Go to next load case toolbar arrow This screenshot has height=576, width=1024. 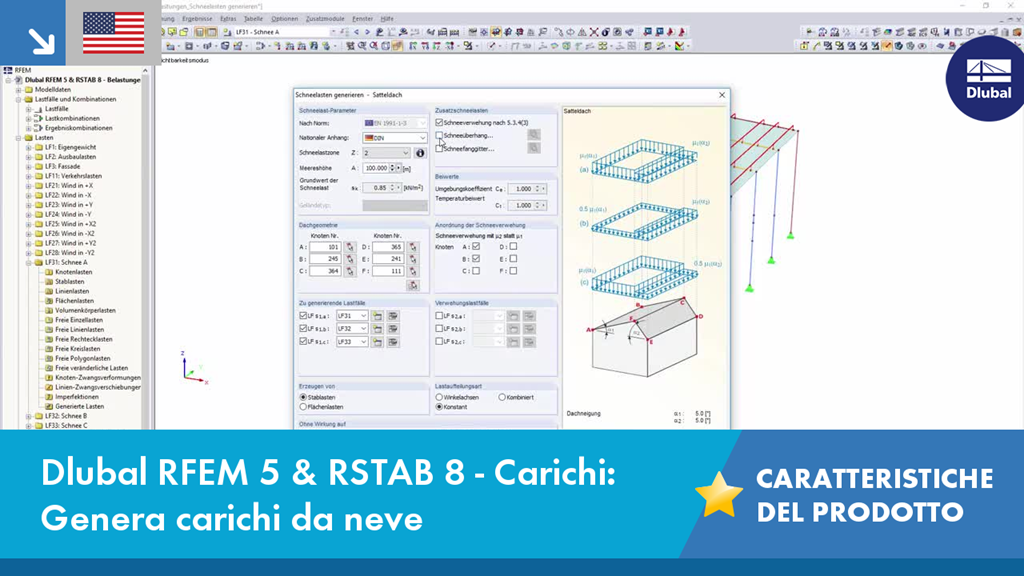tap(367, 32)
